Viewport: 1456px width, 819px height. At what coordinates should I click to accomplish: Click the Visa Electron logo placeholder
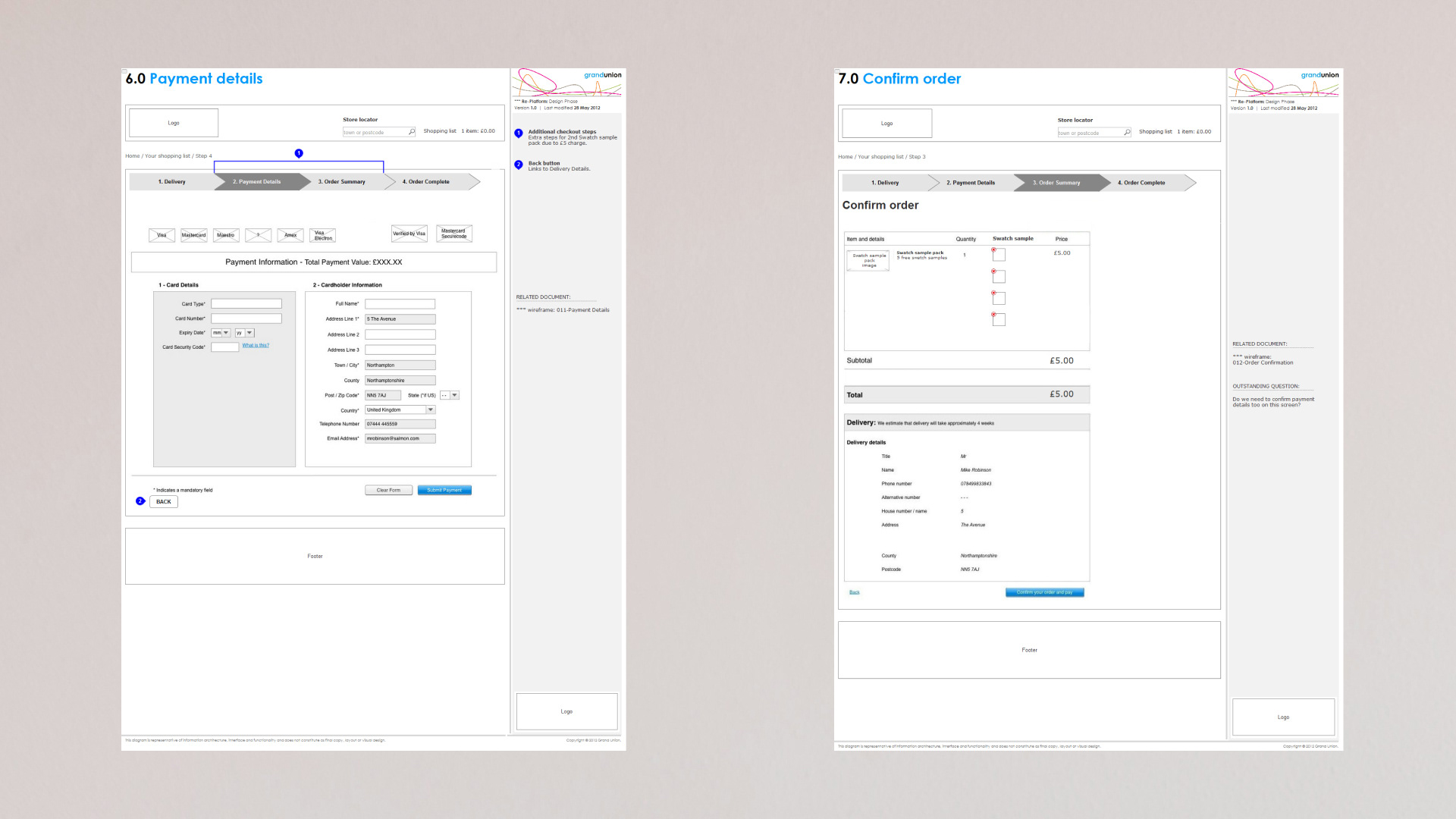[x=323, y=236]
